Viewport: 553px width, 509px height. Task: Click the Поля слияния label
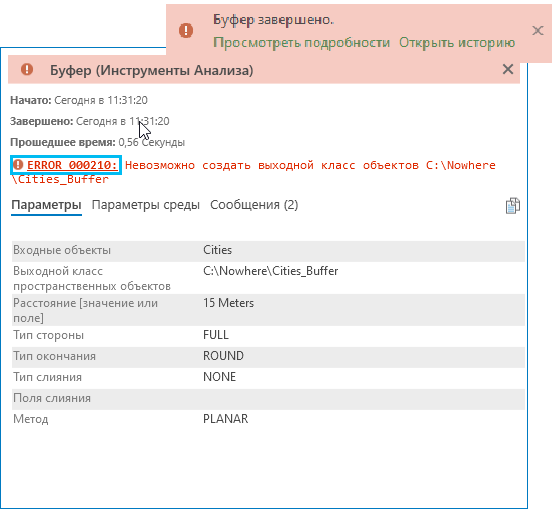pos(52,398)
